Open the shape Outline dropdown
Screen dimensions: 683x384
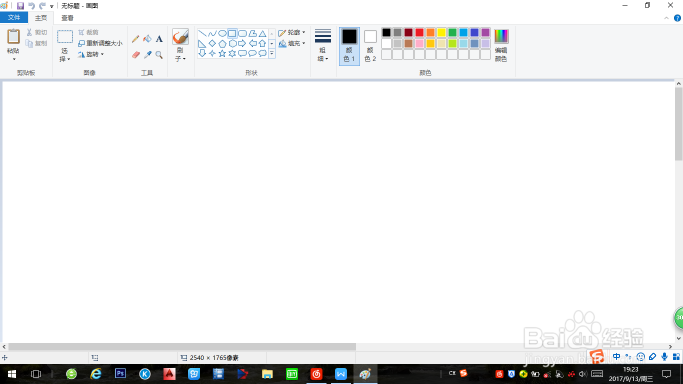[291, 33]
